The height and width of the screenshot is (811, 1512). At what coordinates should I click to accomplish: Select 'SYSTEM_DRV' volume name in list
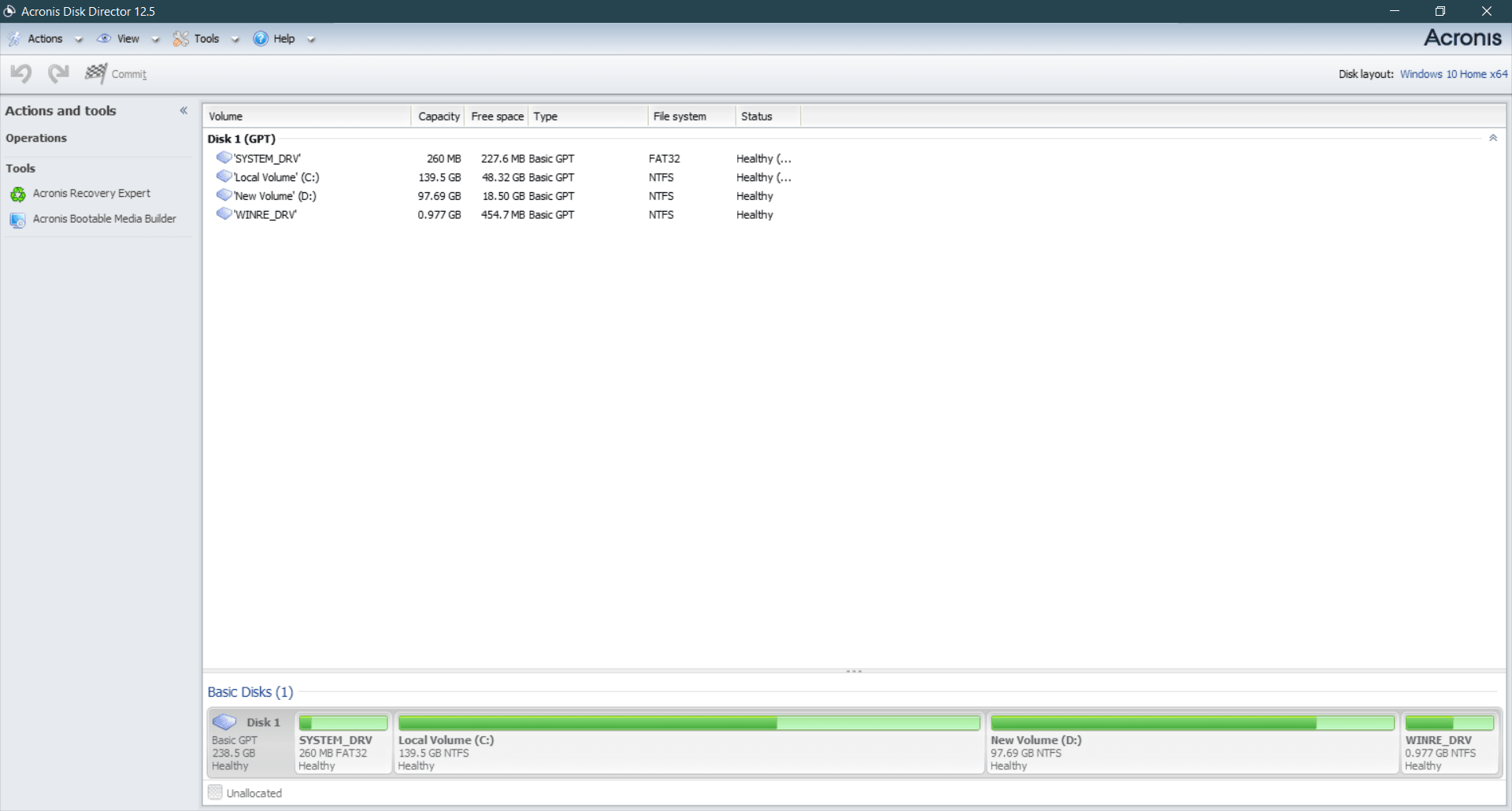pos(267,158)
